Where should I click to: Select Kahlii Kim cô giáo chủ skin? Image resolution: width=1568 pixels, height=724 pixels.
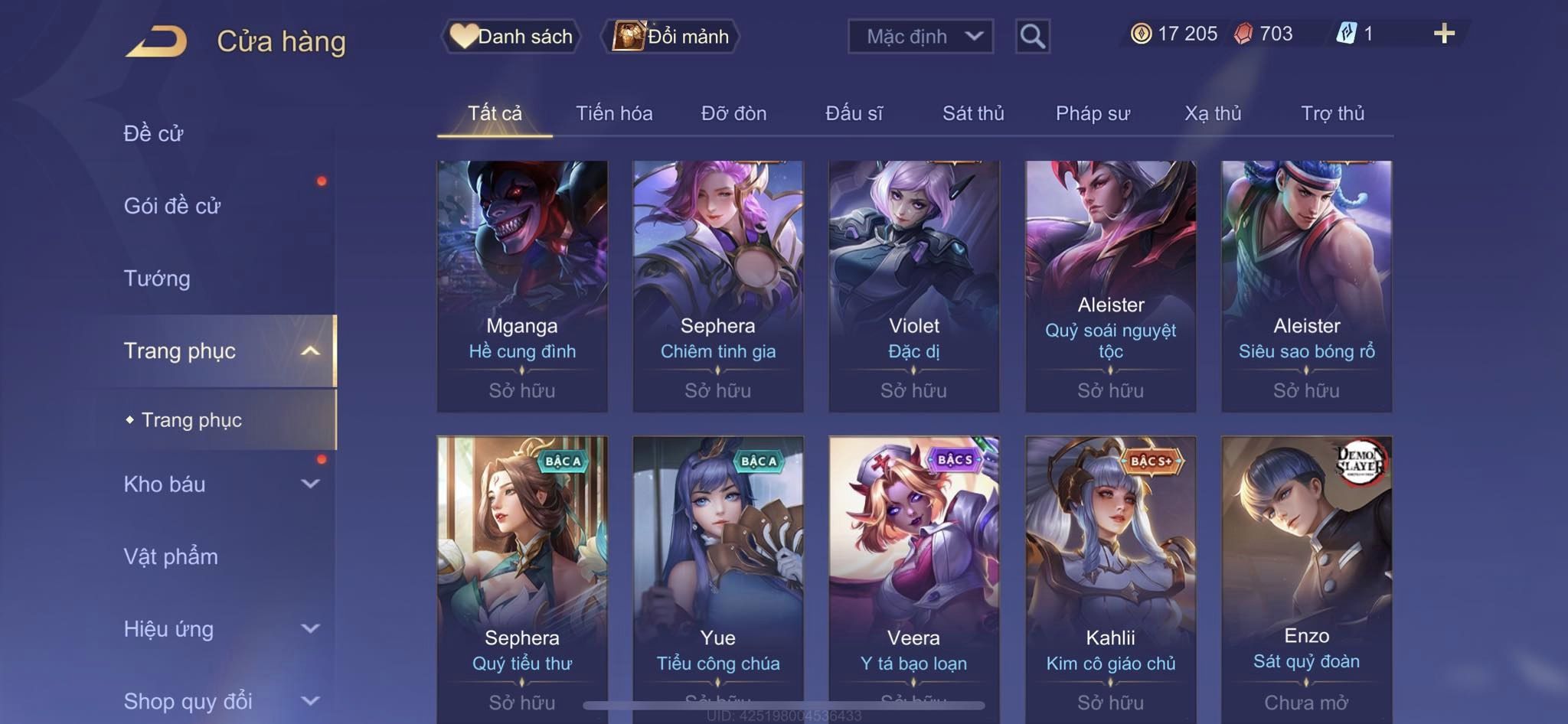tap(1110, 579)
